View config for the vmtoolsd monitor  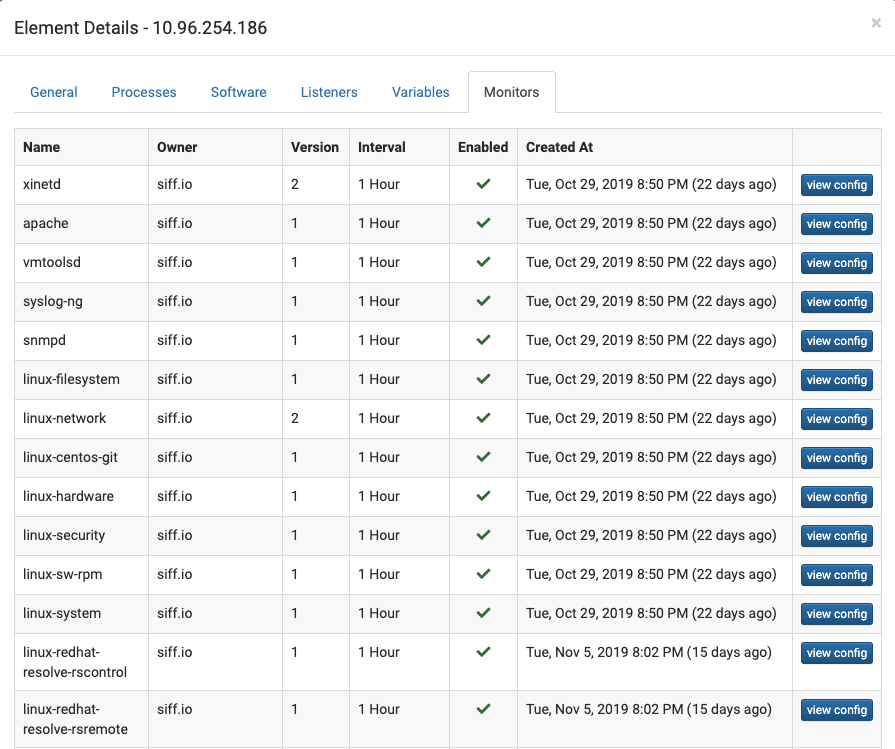[837, 263]
